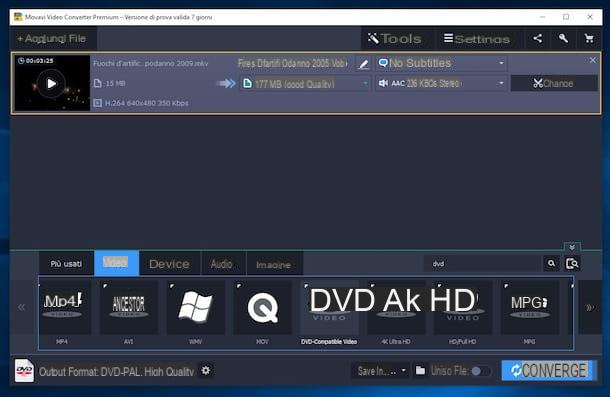Remove the file with the X icon
The width and height of the screenshot is (610, 397).
tap(592, 60)
